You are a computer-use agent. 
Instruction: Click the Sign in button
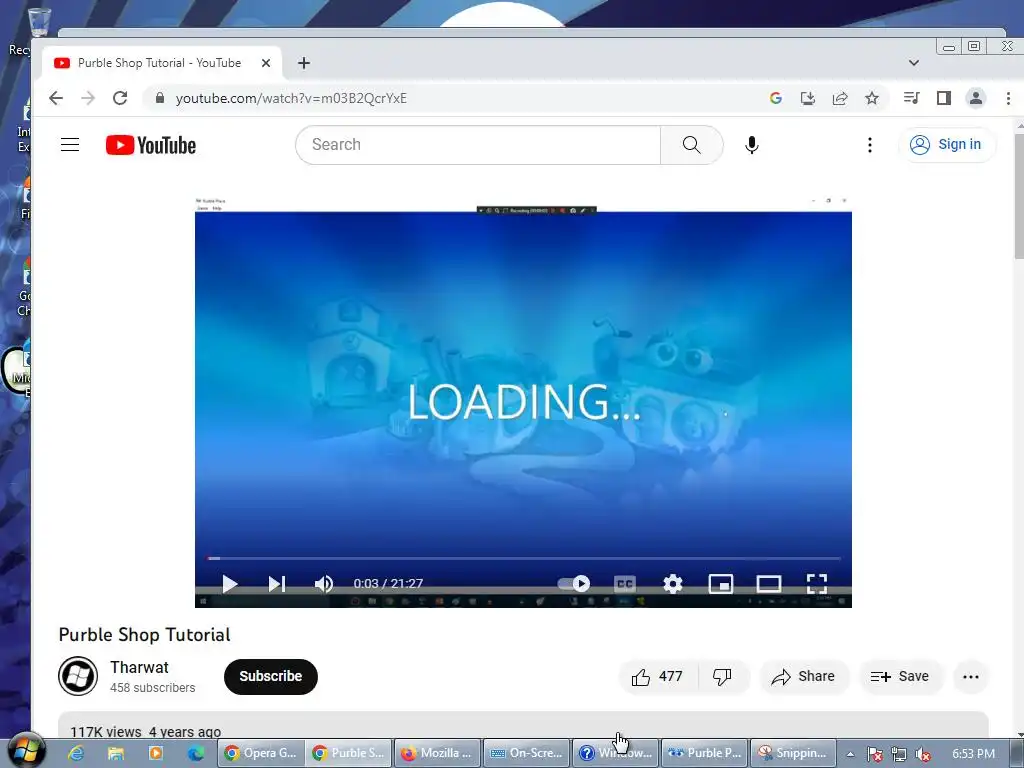click(947, 144)
